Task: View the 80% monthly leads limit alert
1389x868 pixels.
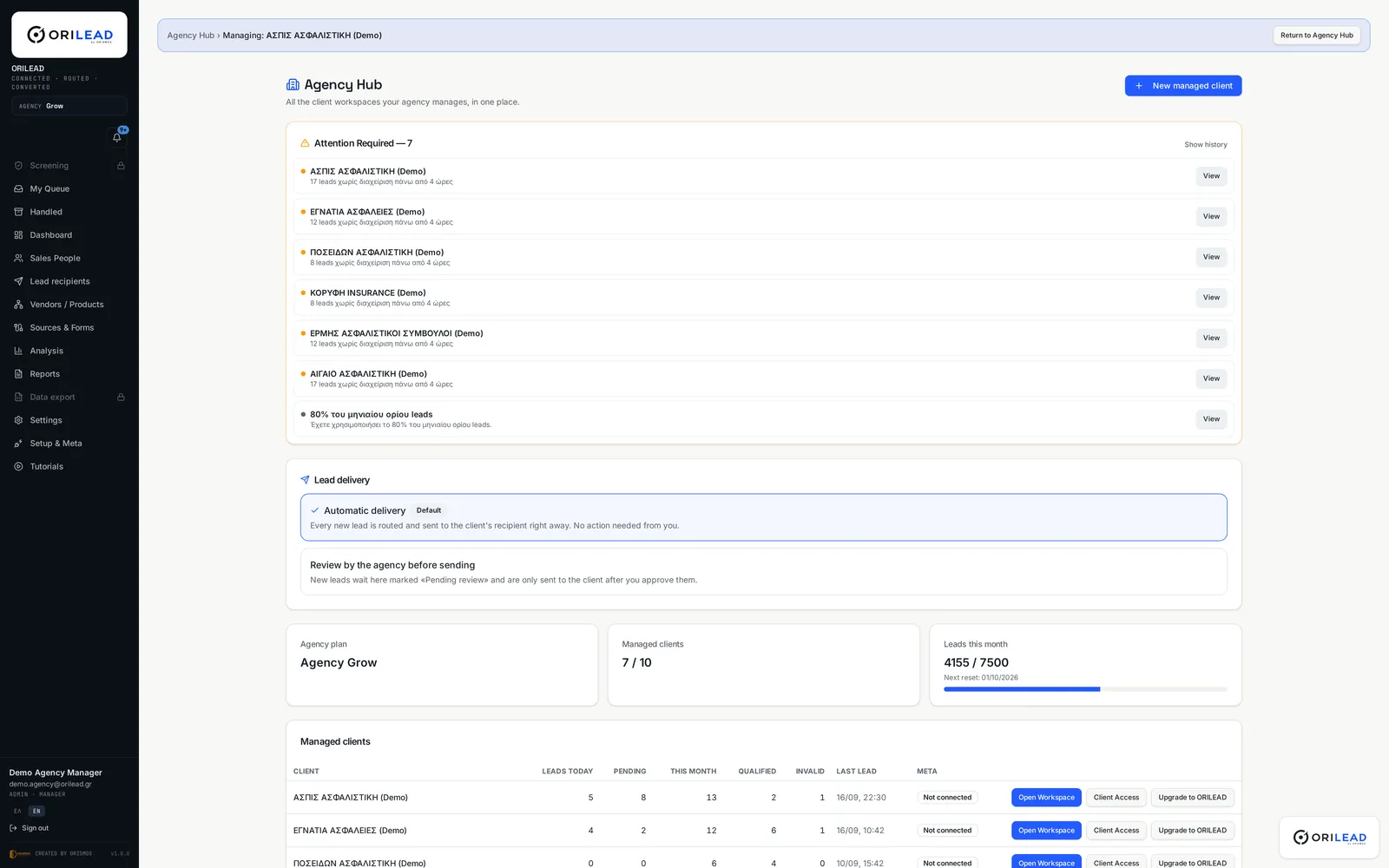Action: click(1211, 419)
